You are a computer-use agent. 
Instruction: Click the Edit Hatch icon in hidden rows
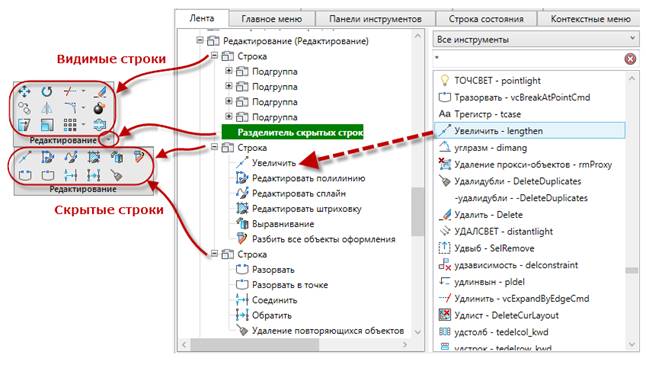[94, 157]
